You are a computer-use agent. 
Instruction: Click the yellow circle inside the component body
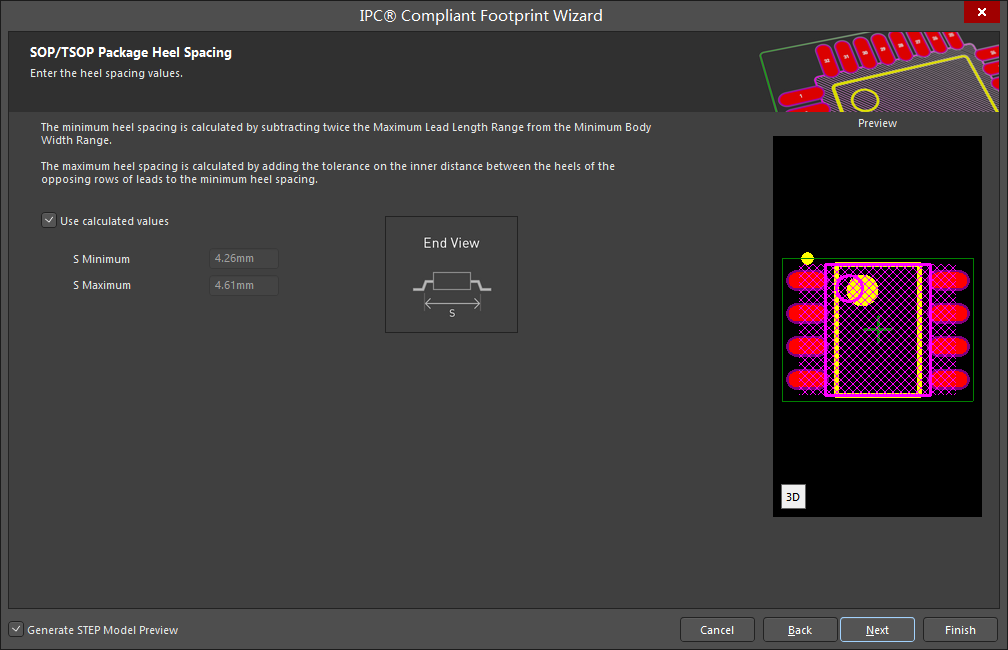pos(860,290)
